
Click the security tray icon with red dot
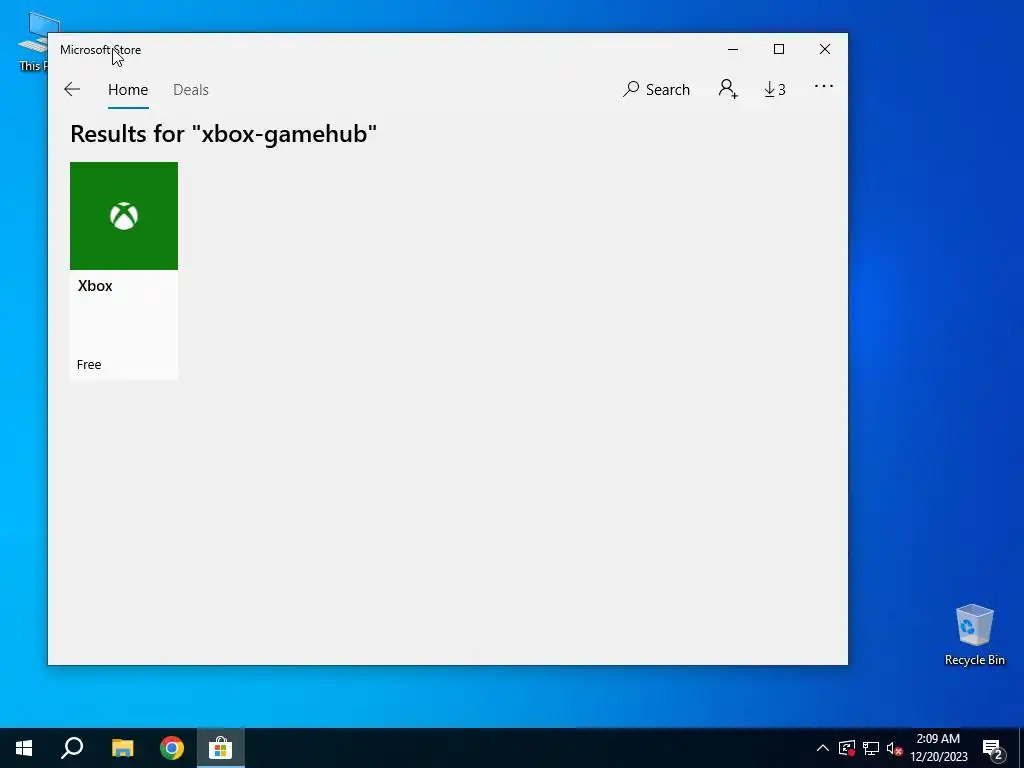[x=847, y=748]
